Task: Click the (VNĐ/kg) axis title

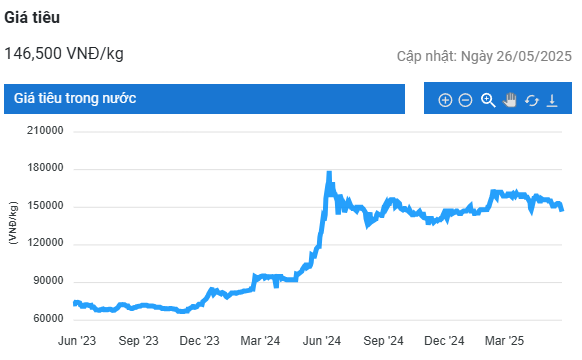Action: coord(13,223)
